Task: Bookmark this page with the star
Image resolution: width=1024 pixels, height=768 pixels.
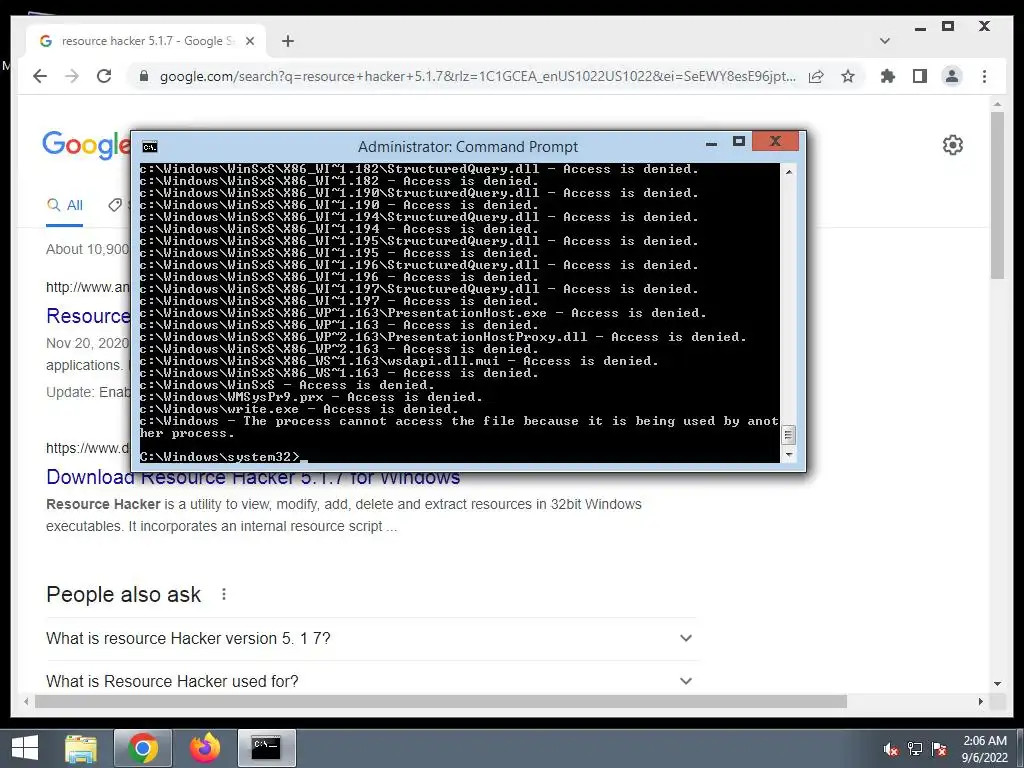Action: [x=848, y=76]
